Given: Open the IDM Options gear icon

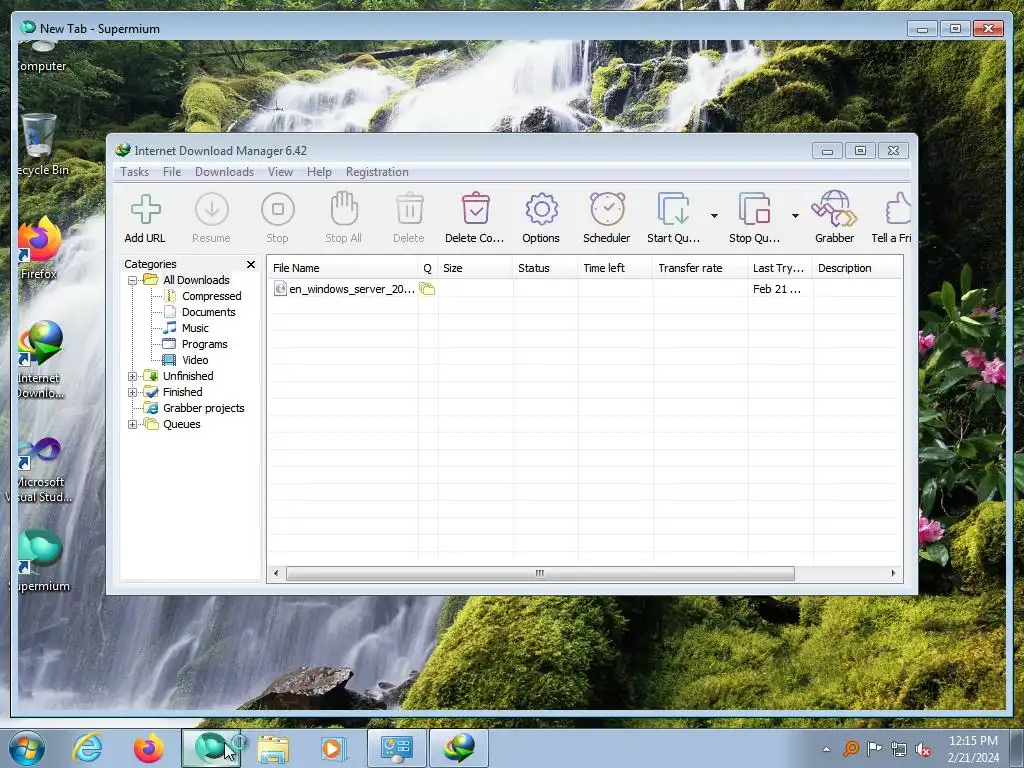Looking at the screenshot, I should (541, 209).
